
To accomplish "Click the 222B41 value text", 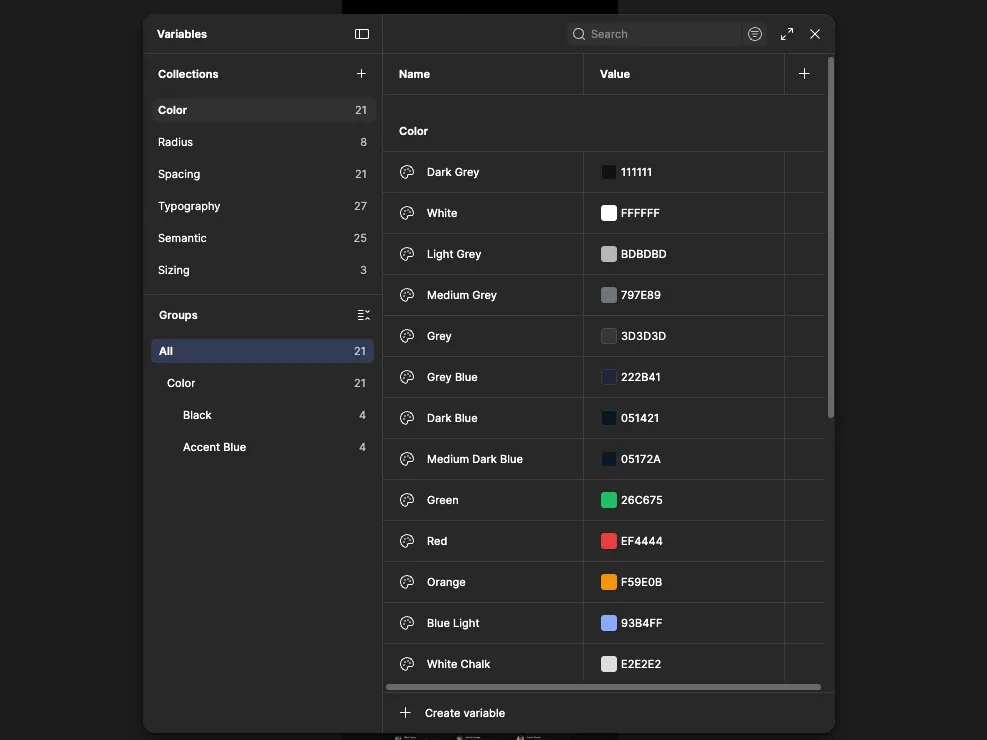I will point(641,377).
